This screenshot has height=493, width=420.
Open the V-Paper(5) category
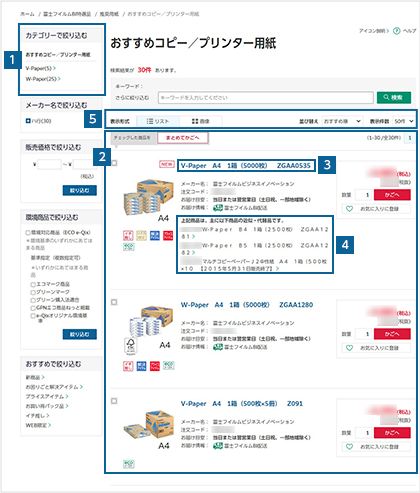click(41, 68)
